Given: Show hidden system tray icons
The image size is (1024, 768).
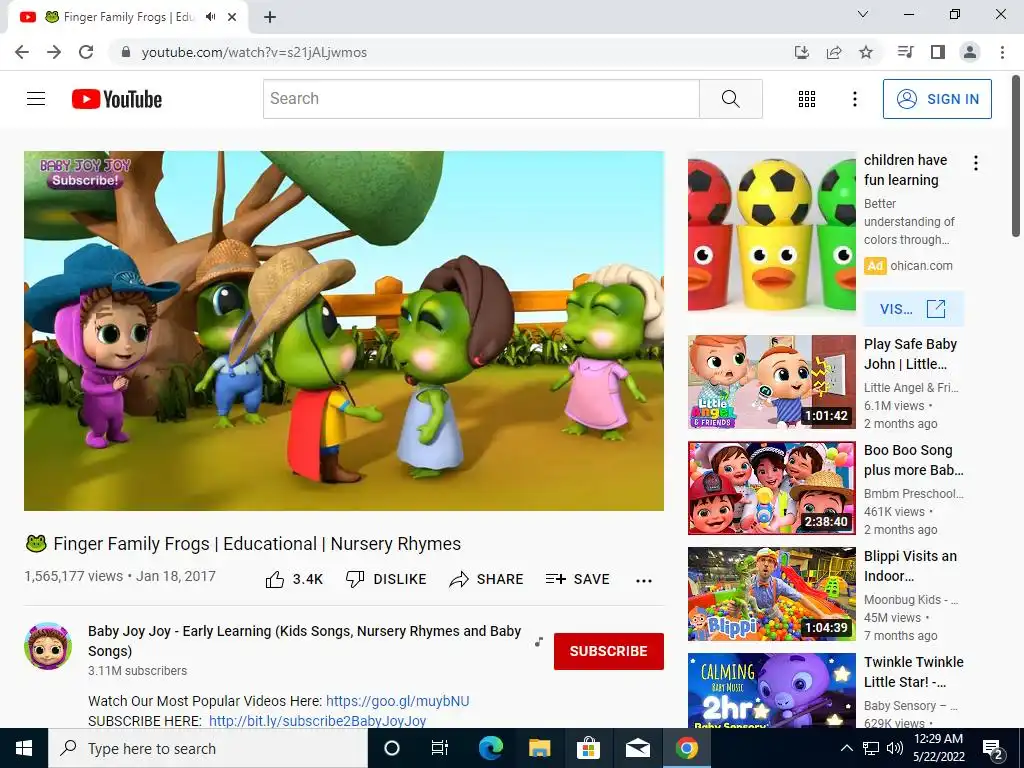Looking at the screenshot, I should click(846, 748).
